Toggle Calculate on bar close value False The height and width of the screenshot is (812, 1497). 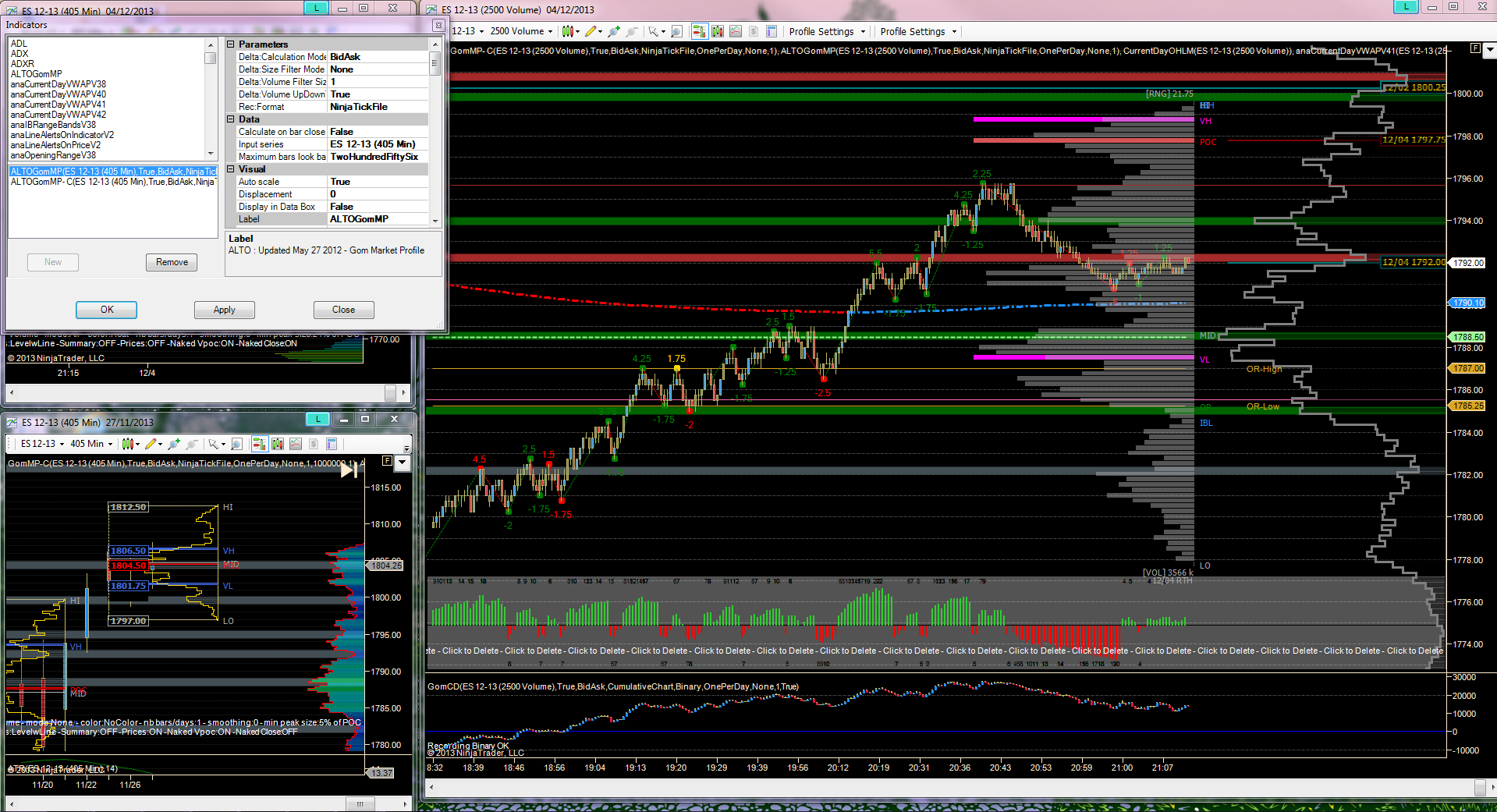tap(378, 132)
